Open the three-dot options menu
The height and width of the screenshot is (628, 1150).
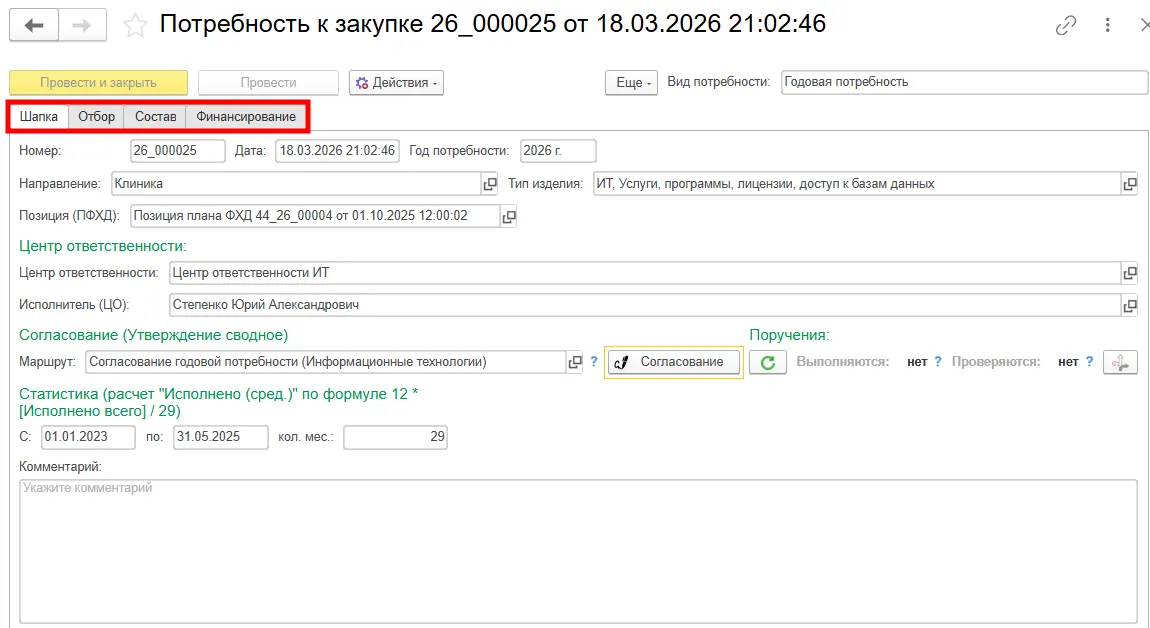pyautogui.click(x=1107, y=26)
